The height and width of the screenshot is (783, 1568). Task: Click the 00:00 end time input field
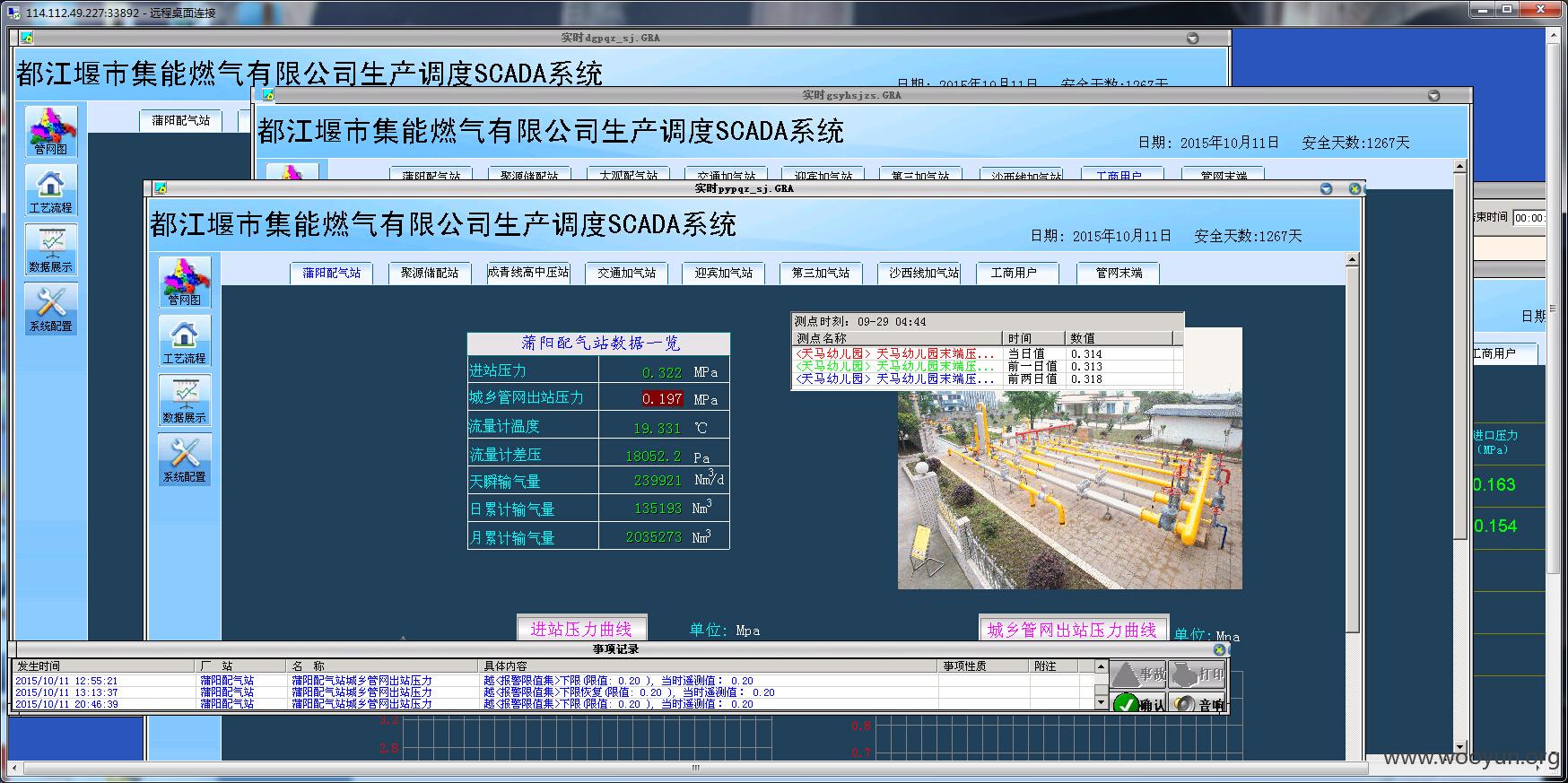(1529, 218)
